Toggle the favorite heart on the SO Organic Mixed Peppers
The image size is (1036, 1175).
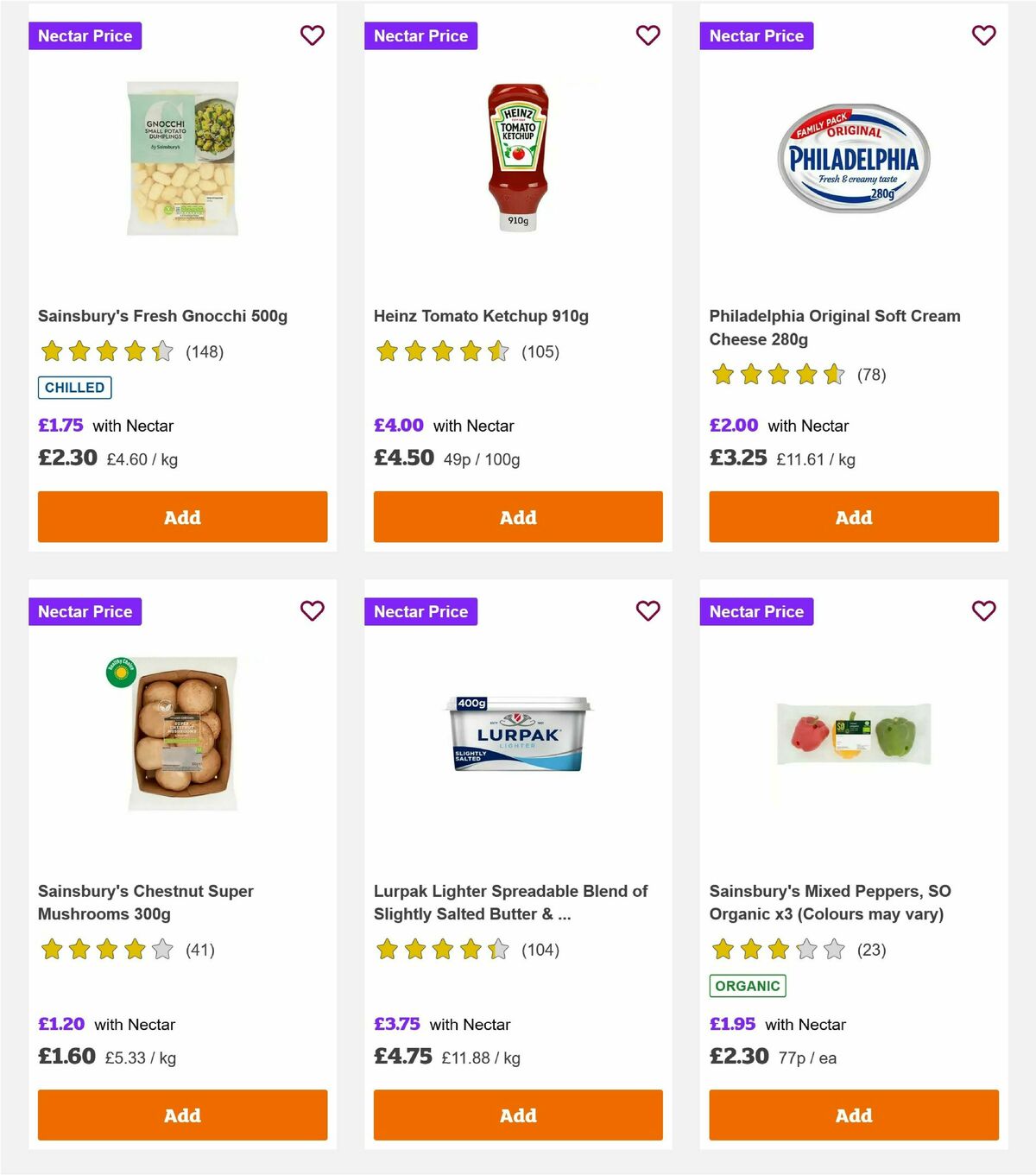(982, 610)
